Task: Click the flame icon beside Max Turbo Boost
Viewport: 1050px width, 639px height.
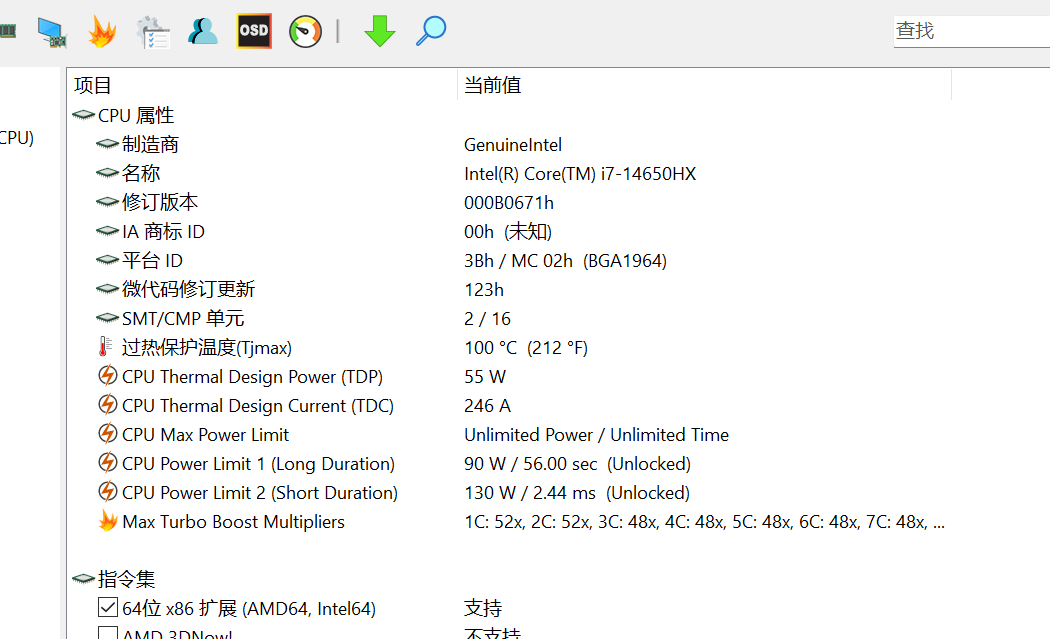Action: pos(107,520)
